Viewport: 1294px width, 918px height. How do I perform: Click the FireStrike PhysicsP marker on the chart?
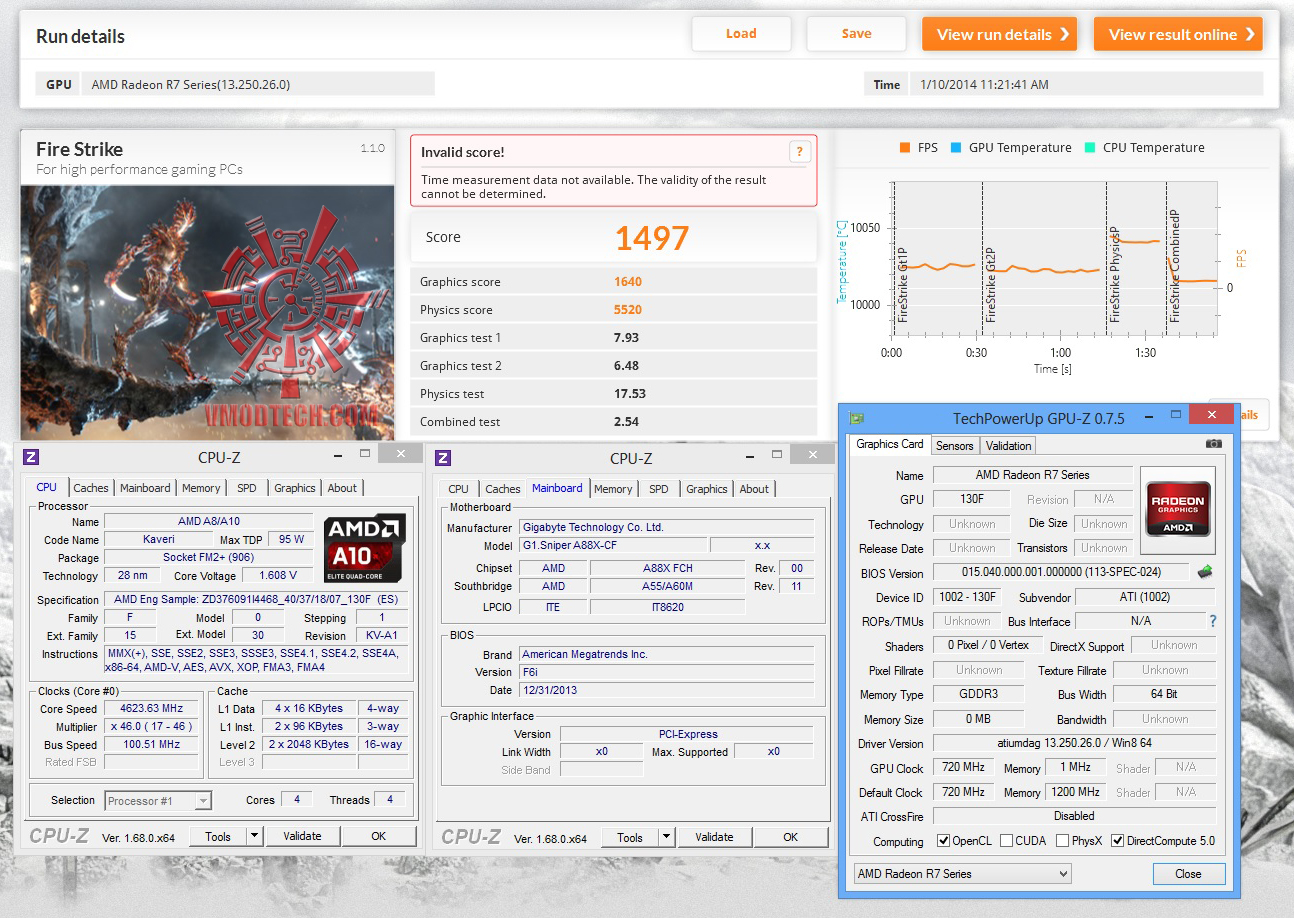(x=1113, y=274)
